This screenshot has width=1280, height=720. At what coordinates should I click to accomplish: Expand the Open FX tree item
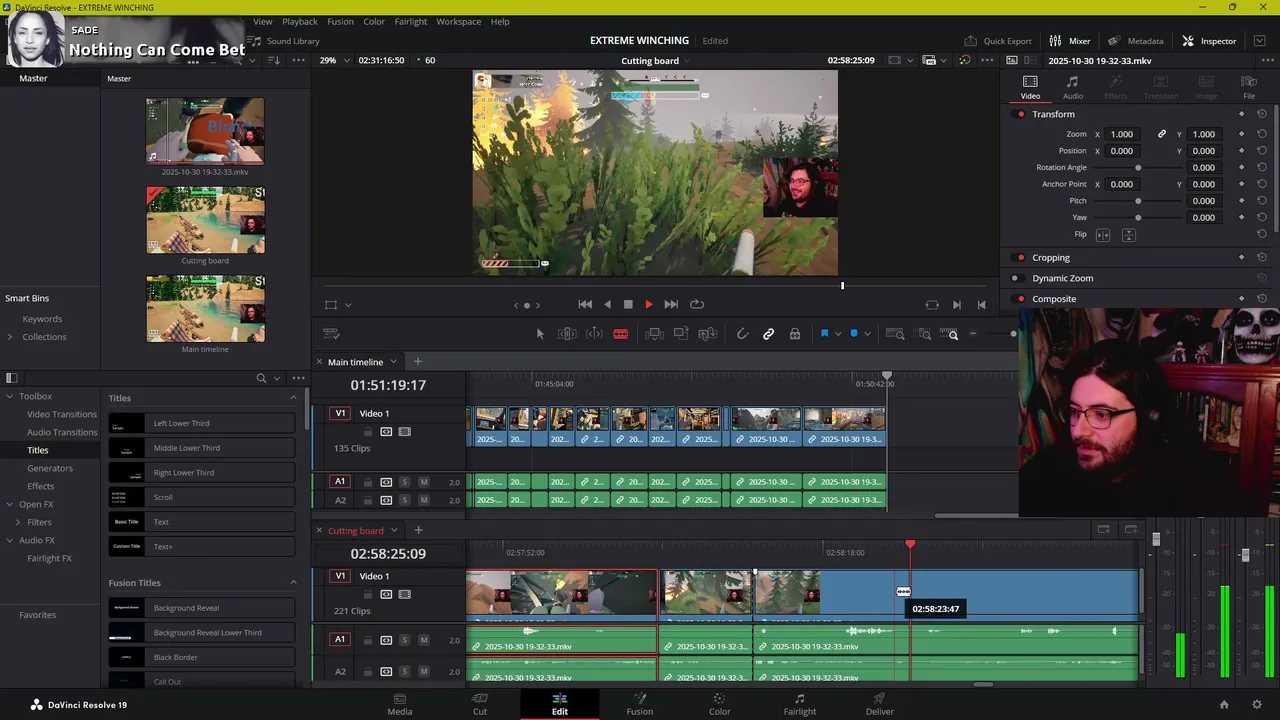point(10,504)
